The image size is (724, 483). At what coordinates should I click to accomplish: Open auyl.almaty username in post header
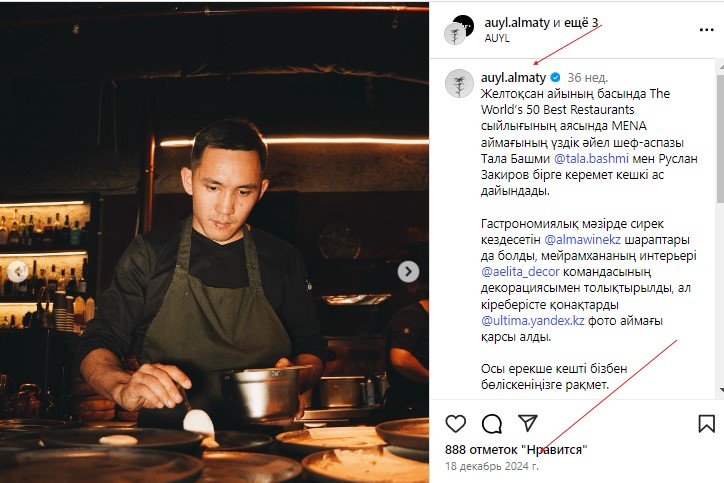coord(517,23)
